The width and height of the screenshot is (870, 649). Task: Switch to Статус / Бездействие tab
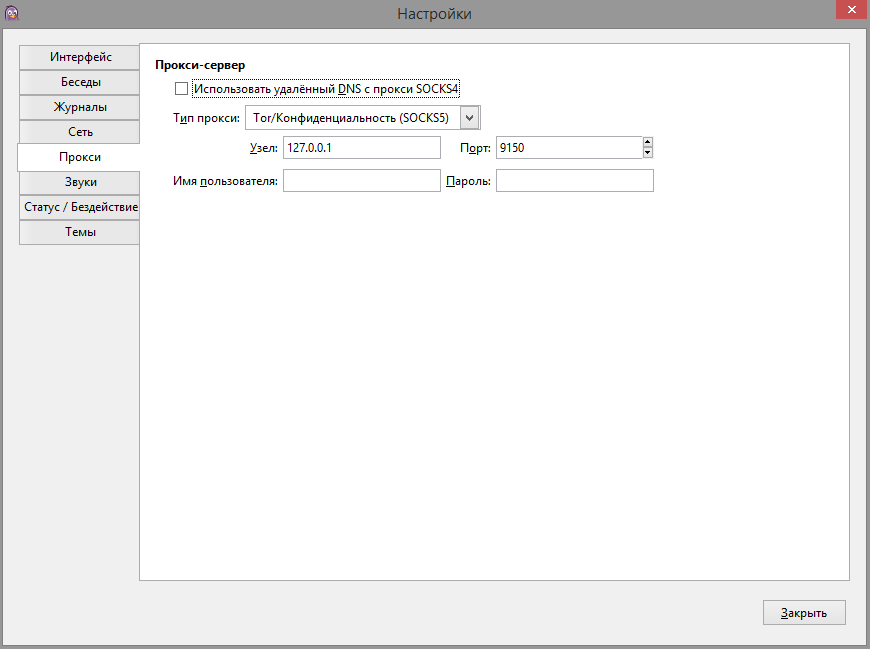pyautogui.click(x=80, y=207)
